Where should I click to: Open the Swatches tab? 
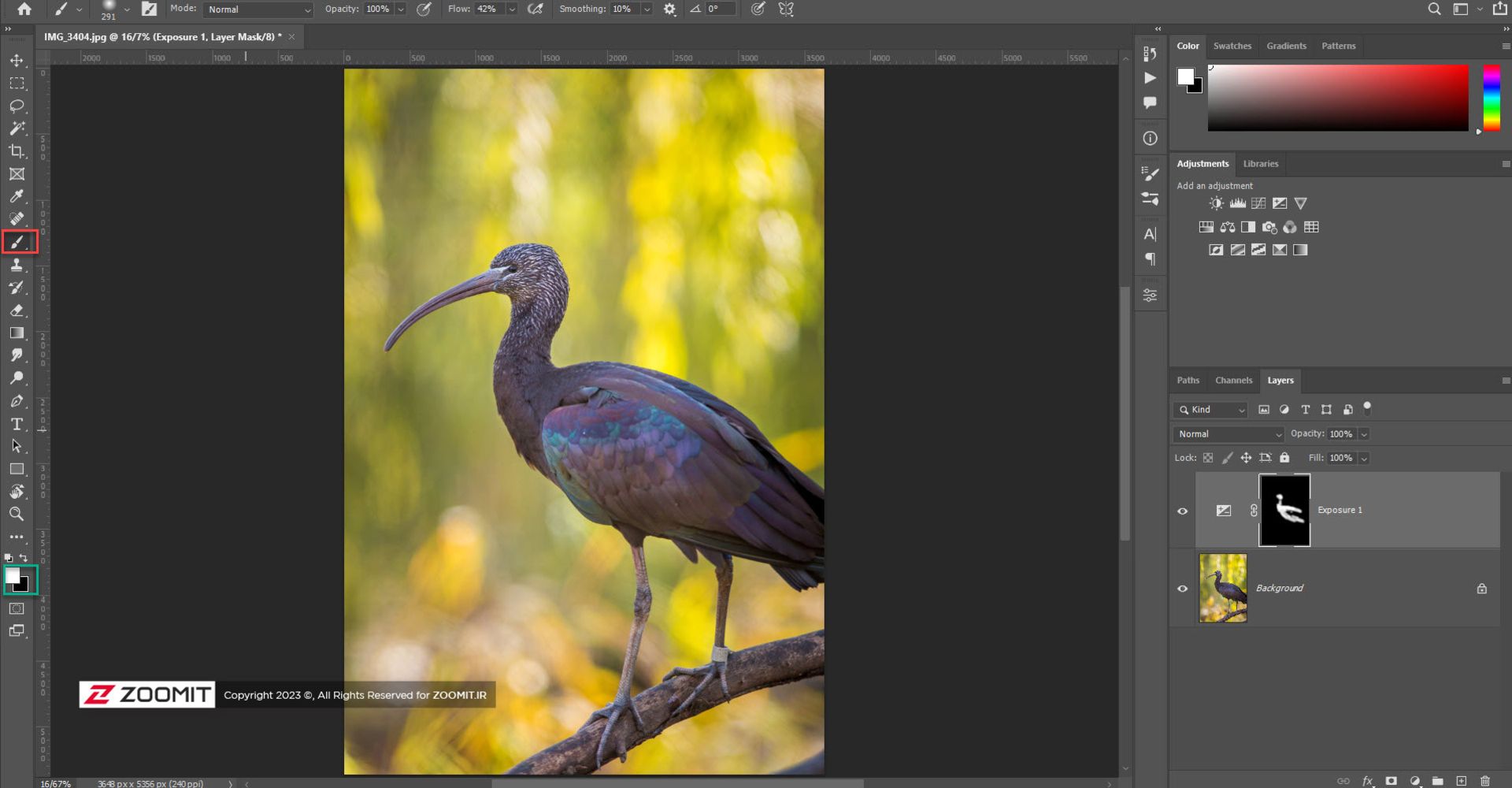[x=1232, y=46]
